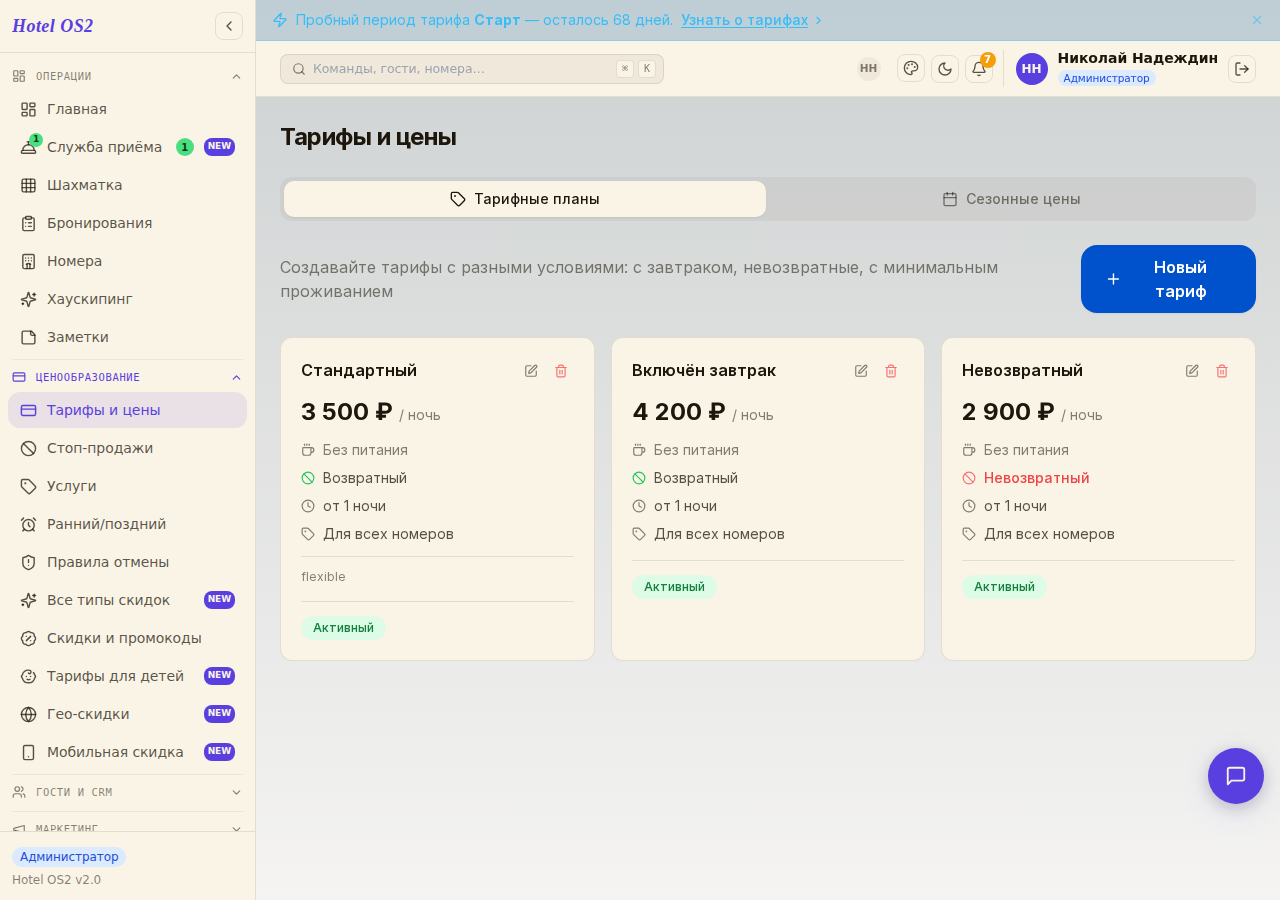The width and height of the screenshot is (1280, 900).
Task: Dismiss the trial period banner
Action: tap(1257, 20)
